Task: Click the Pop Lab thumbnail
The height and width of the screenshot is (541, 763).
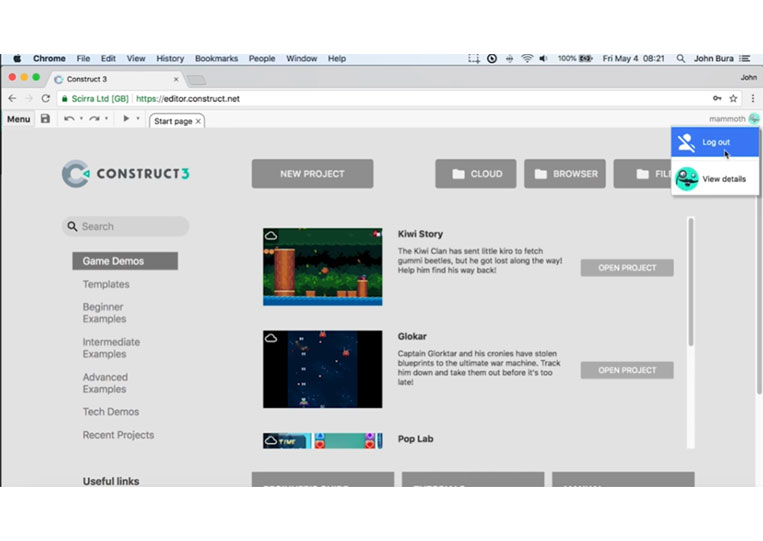Action: (323, 441)
